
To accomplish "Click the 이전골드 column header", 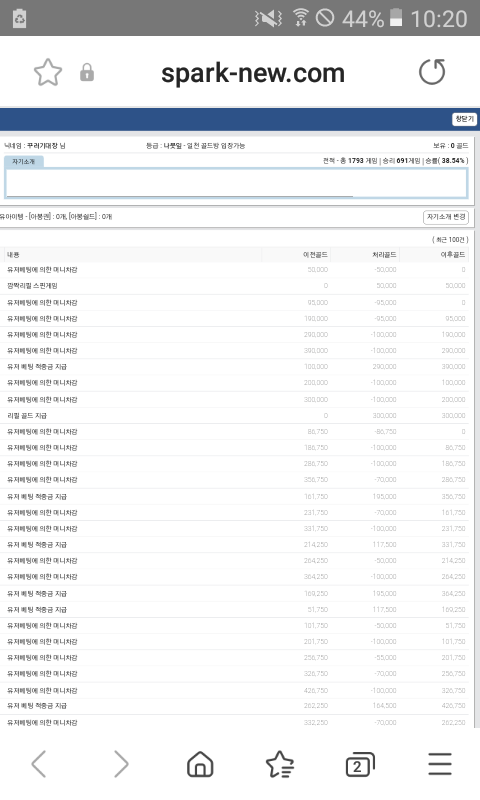I will tap(315, 255).
